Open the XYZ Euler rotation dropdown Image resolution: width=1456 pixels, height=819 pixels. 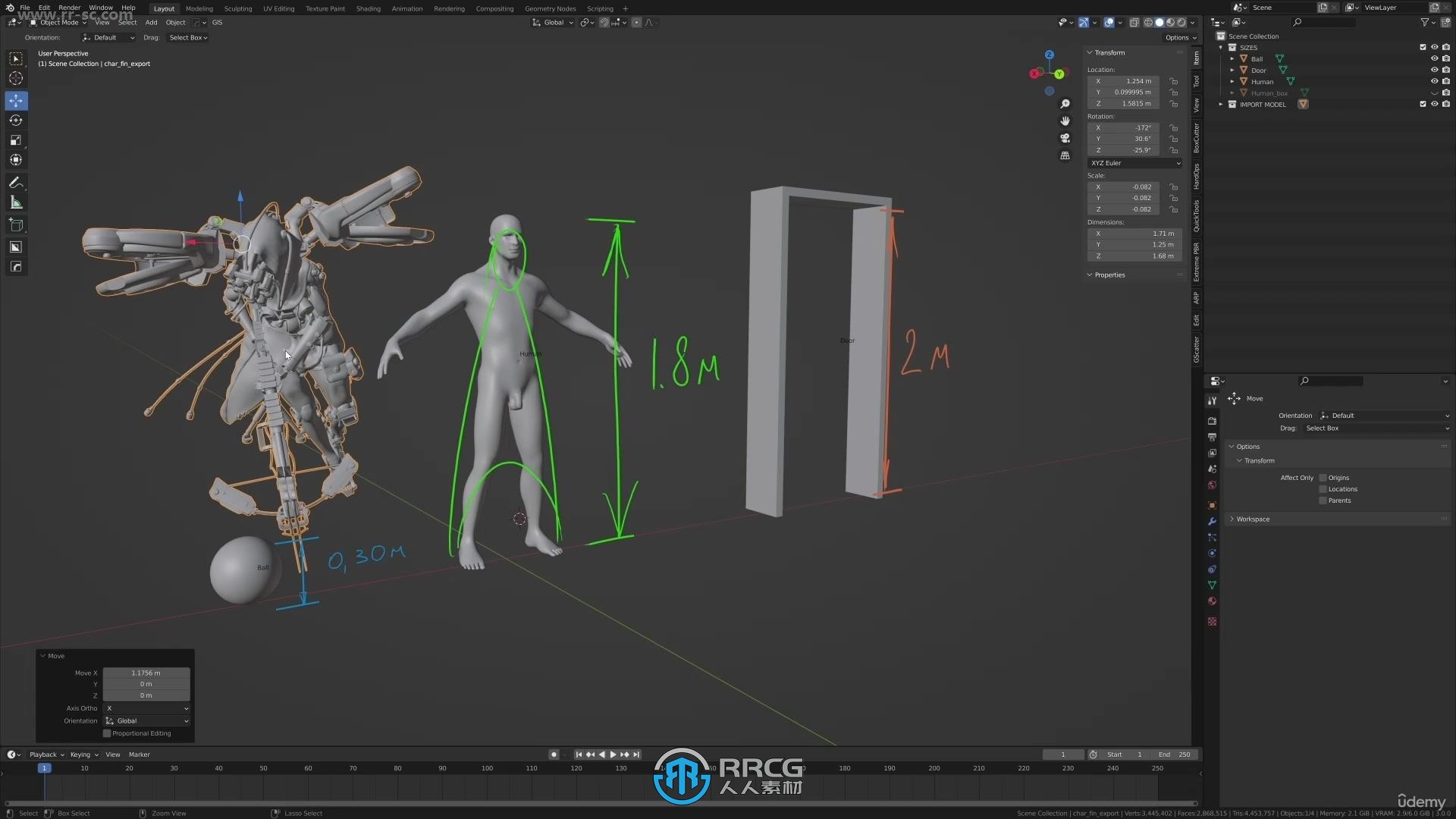tap(1135, 163)
